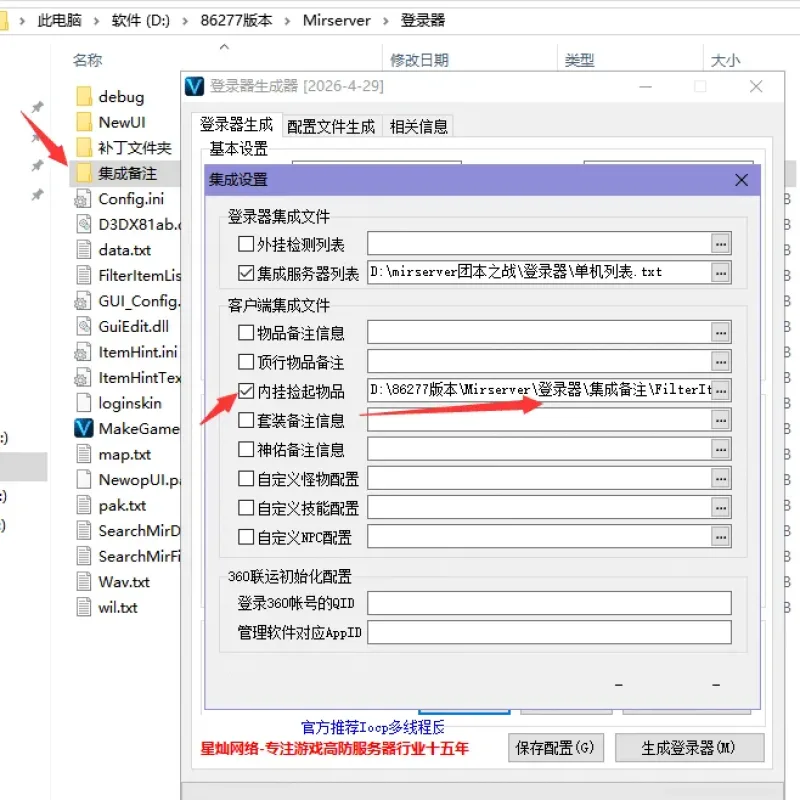
Task: Expand chevron after 86277版本 breadcrumb
Action: tap(288, 21)
